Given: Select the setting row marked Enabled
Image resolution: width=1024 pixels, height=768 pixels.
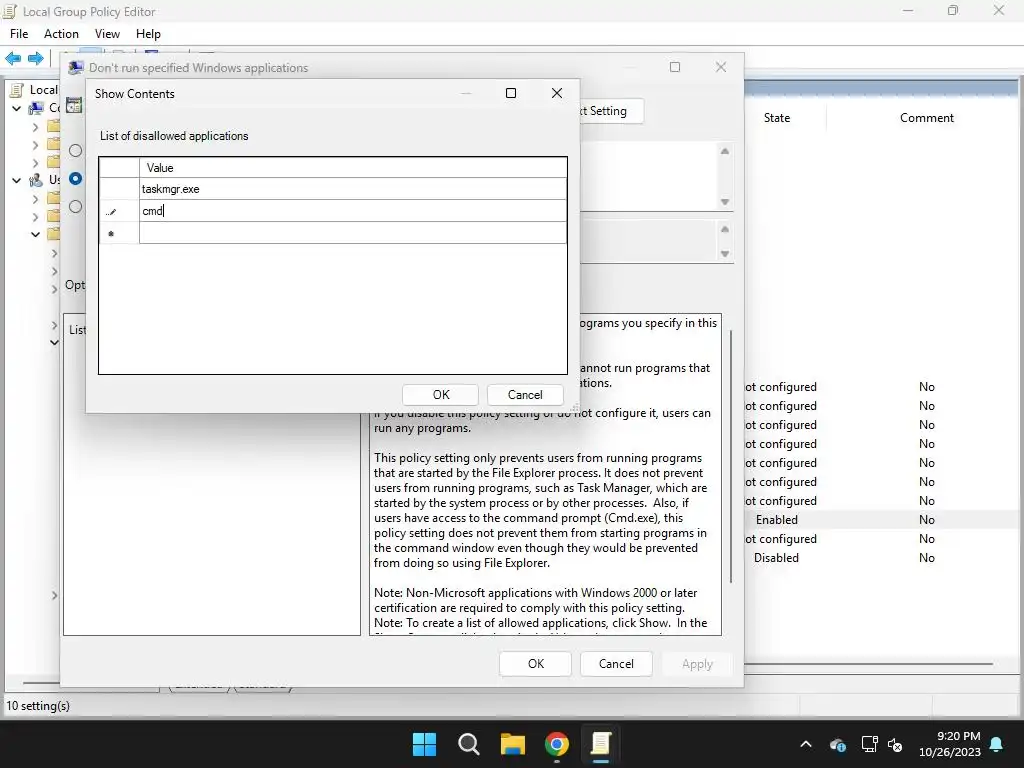Looking at the screenshot, I should (882, 520).
